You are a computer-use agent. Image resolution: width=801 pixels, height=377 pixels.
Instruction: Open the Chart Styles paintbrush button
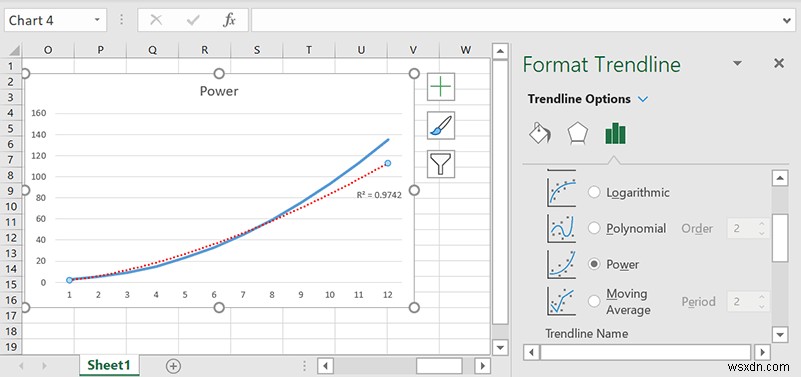coord(441,126)
